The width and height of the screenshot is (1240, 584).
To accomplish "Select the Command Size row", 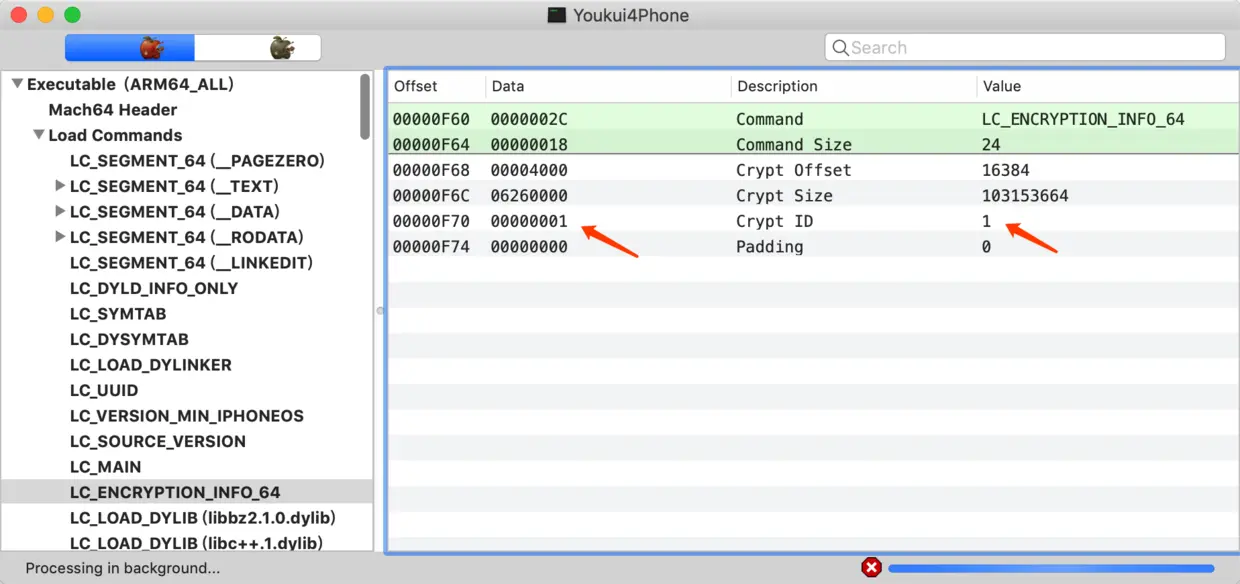I will pos(813,144).
